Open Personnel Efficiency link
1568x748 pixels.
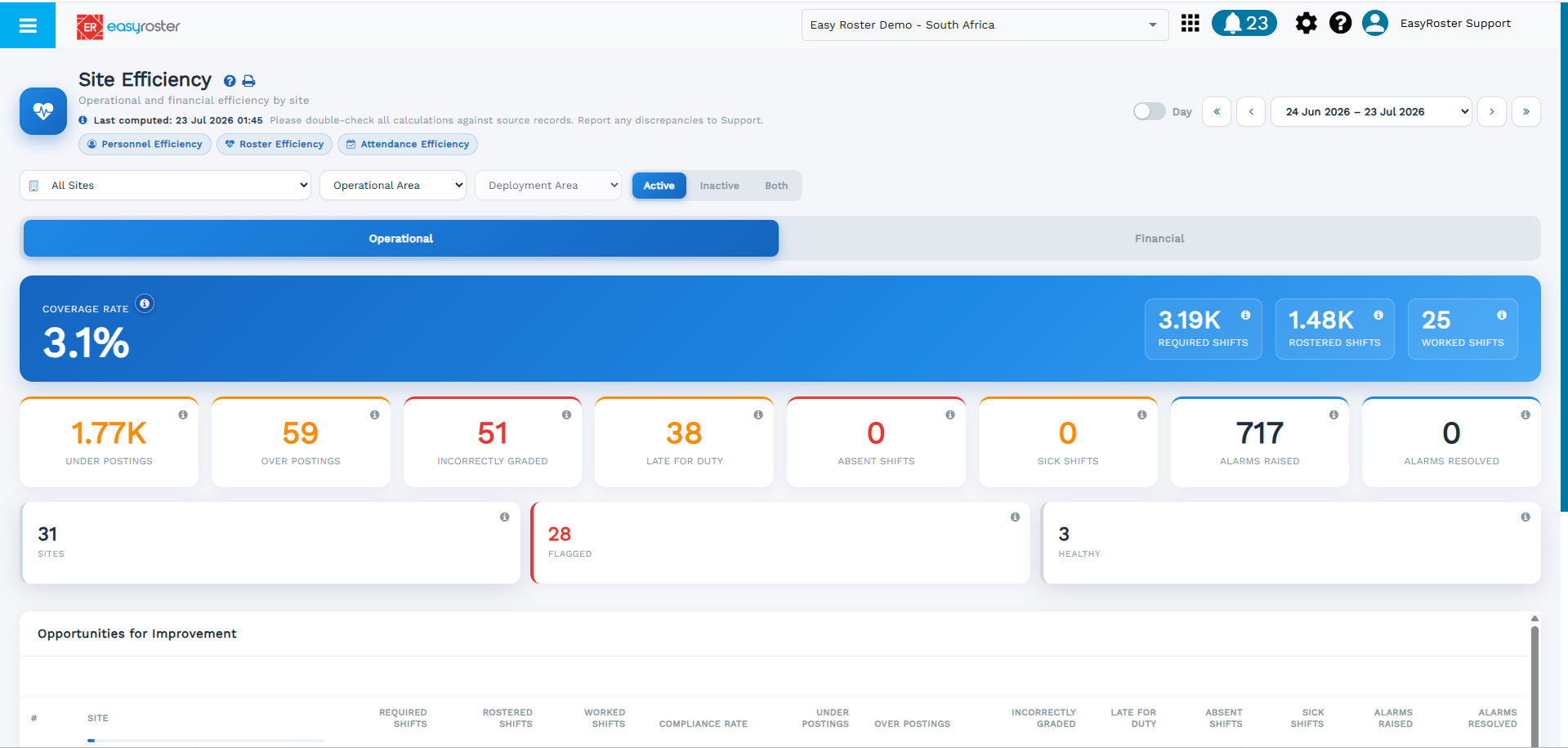(145, 144)
